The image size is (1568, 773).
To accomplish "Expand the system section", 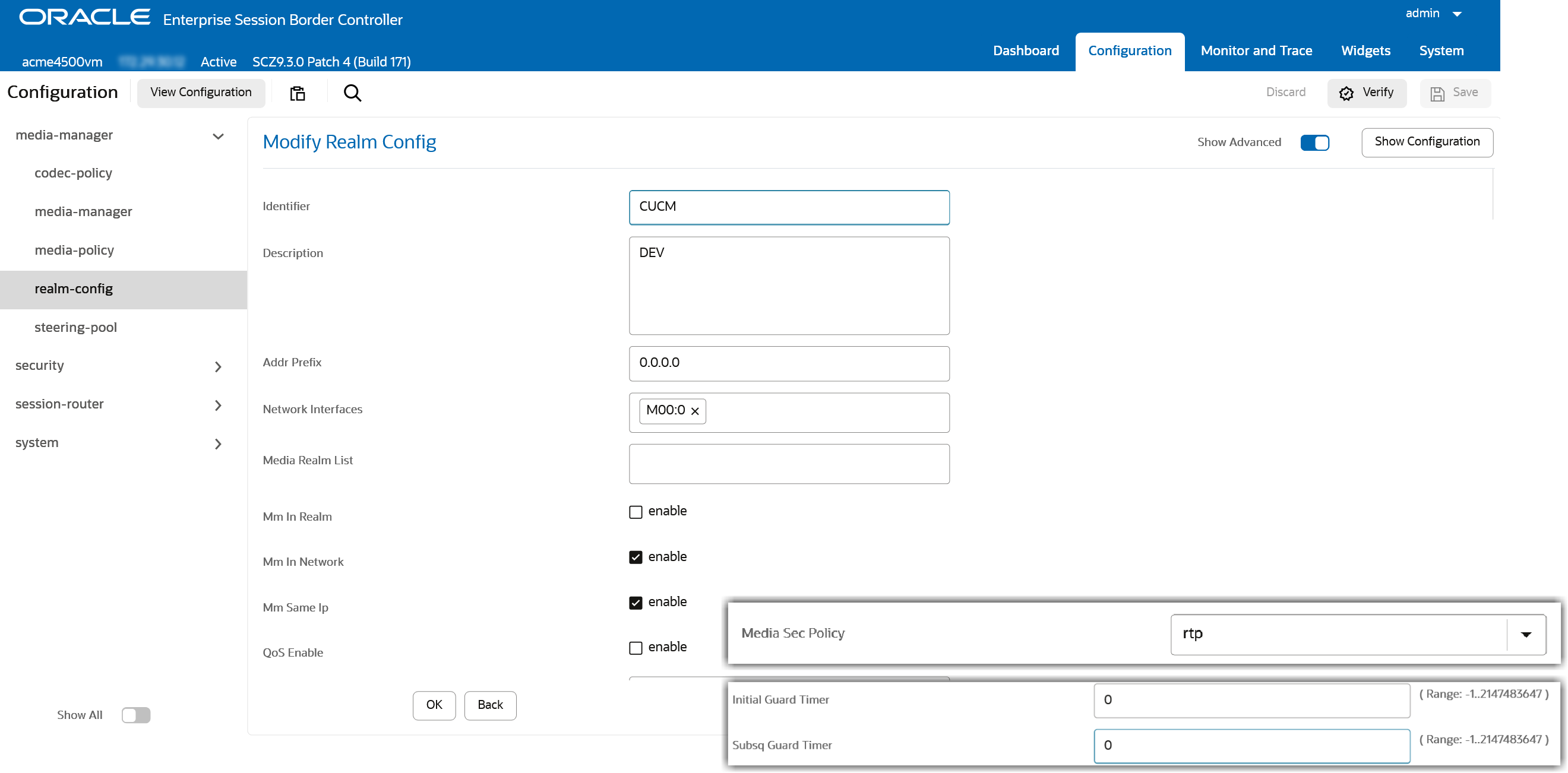I will 218,443.
